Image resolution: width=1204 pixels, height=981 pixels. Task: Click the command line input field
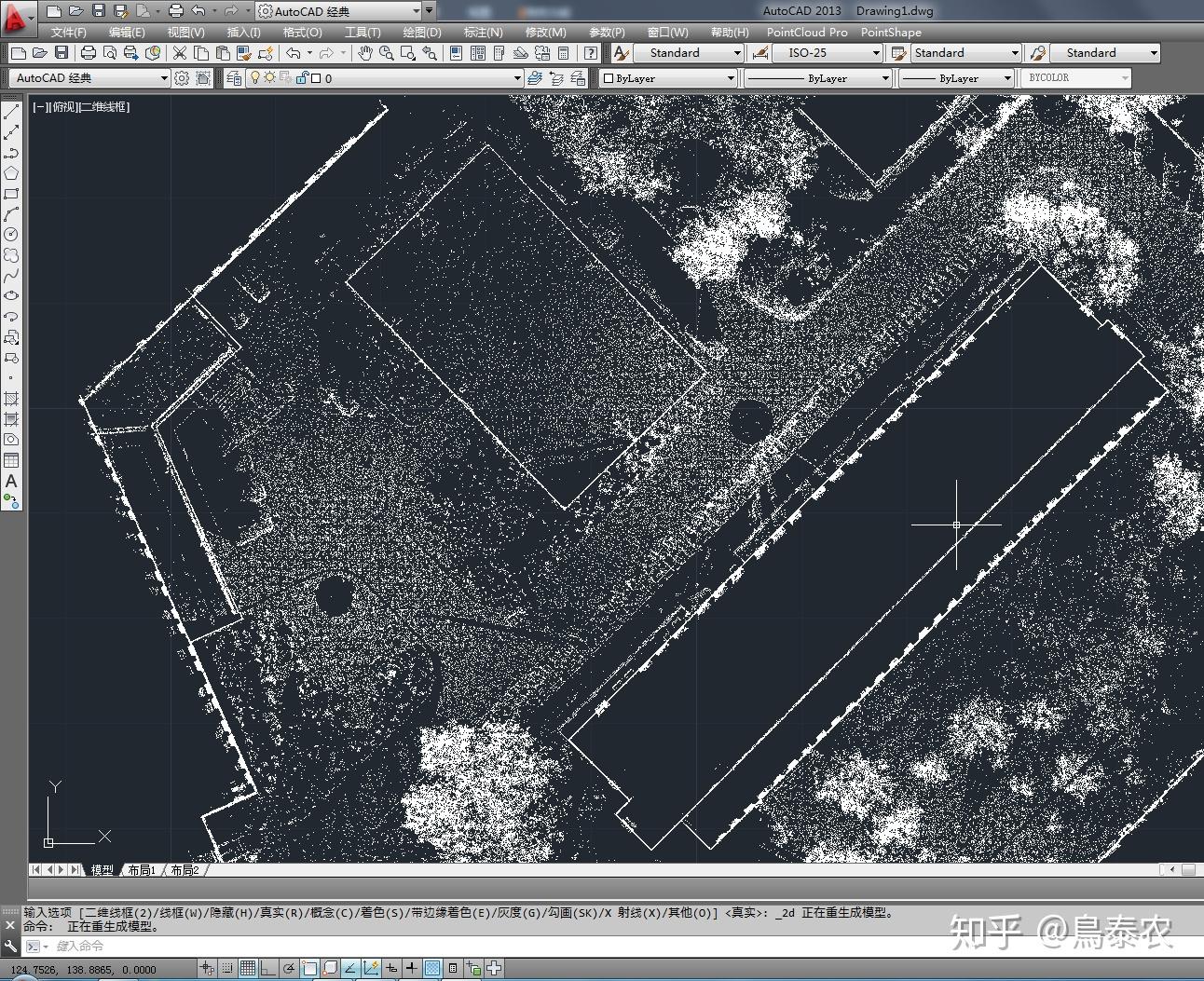coord(606,946)
